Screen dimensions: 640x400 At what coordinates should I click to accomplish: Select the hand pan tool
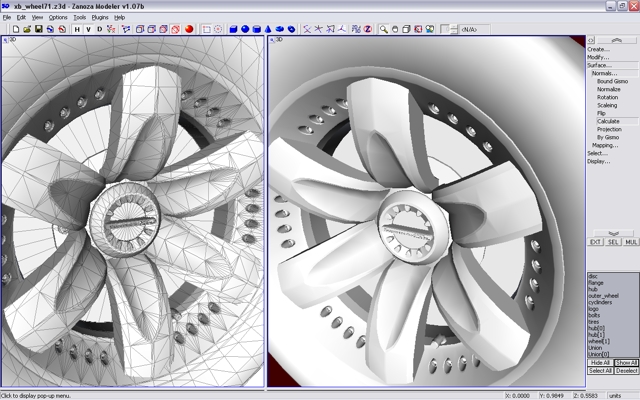pos(395,29)
